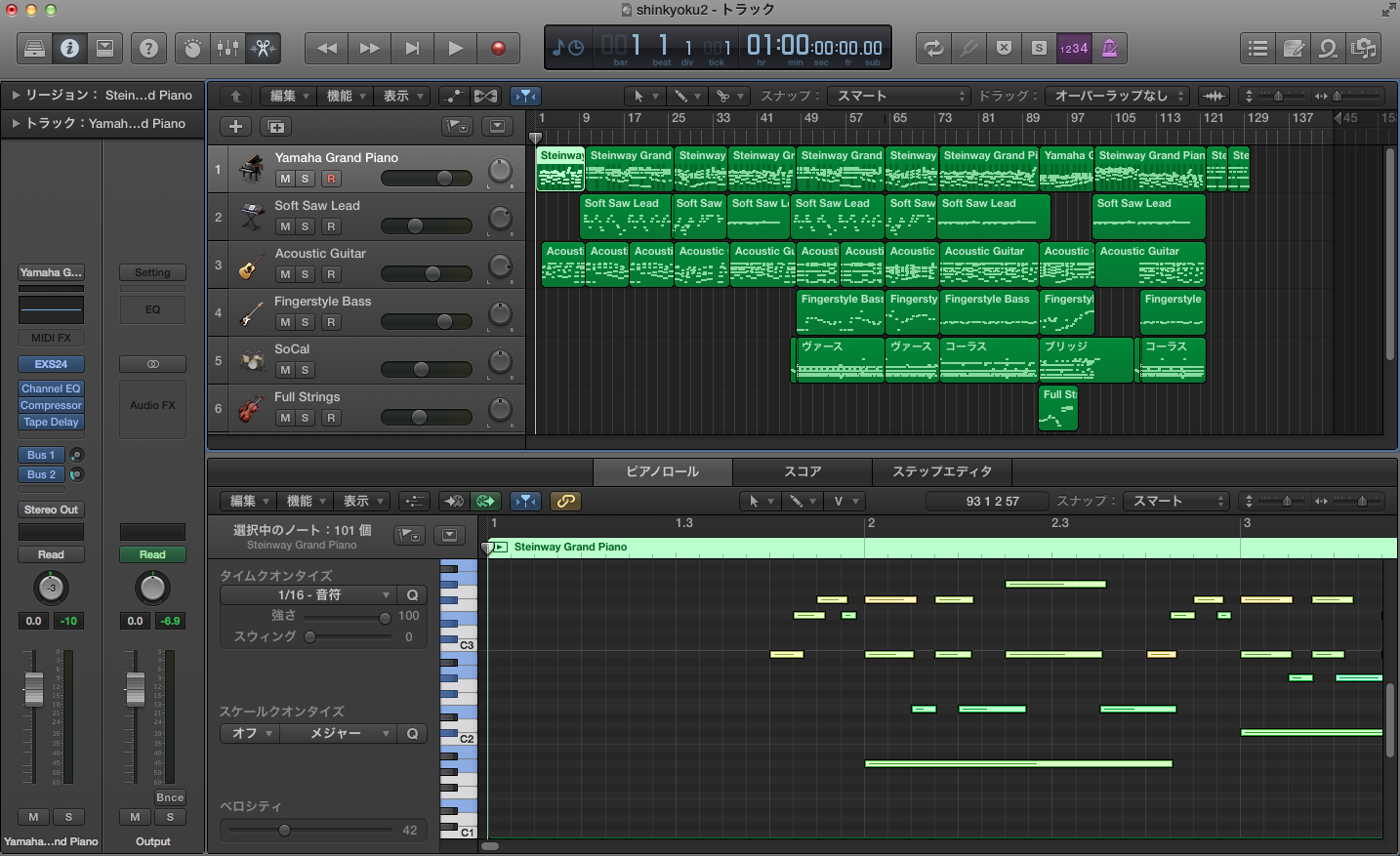Open the Mixer faders icon
This screenshot has width=1400, height=856.
[227, 48]
